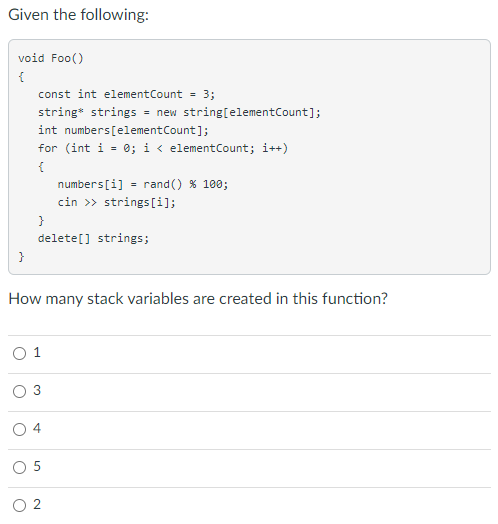
Task: Click the answer label text "4"
Action: pos(37,428)
